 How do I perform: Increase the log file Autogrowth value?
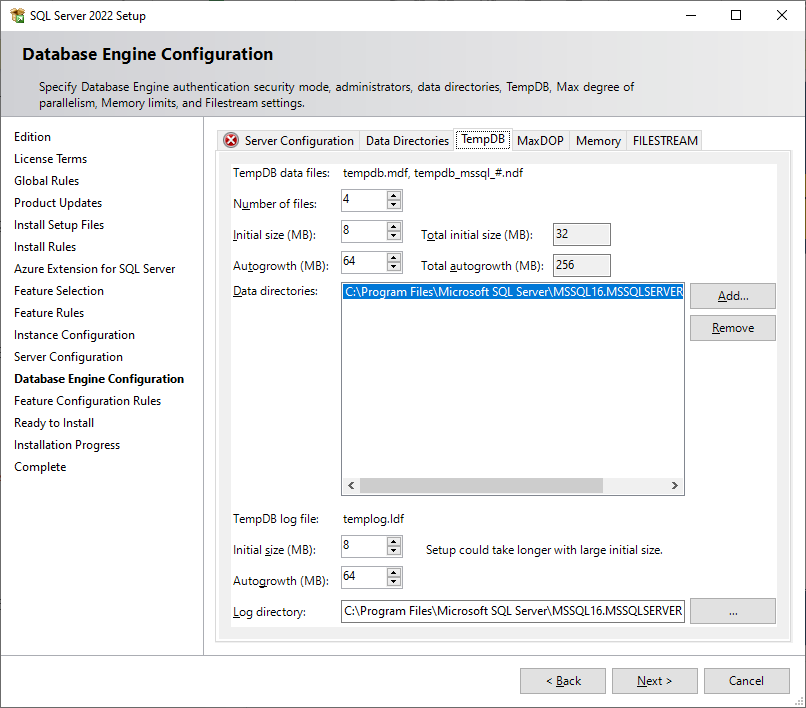pyautogui.click(x=391, y=572)
